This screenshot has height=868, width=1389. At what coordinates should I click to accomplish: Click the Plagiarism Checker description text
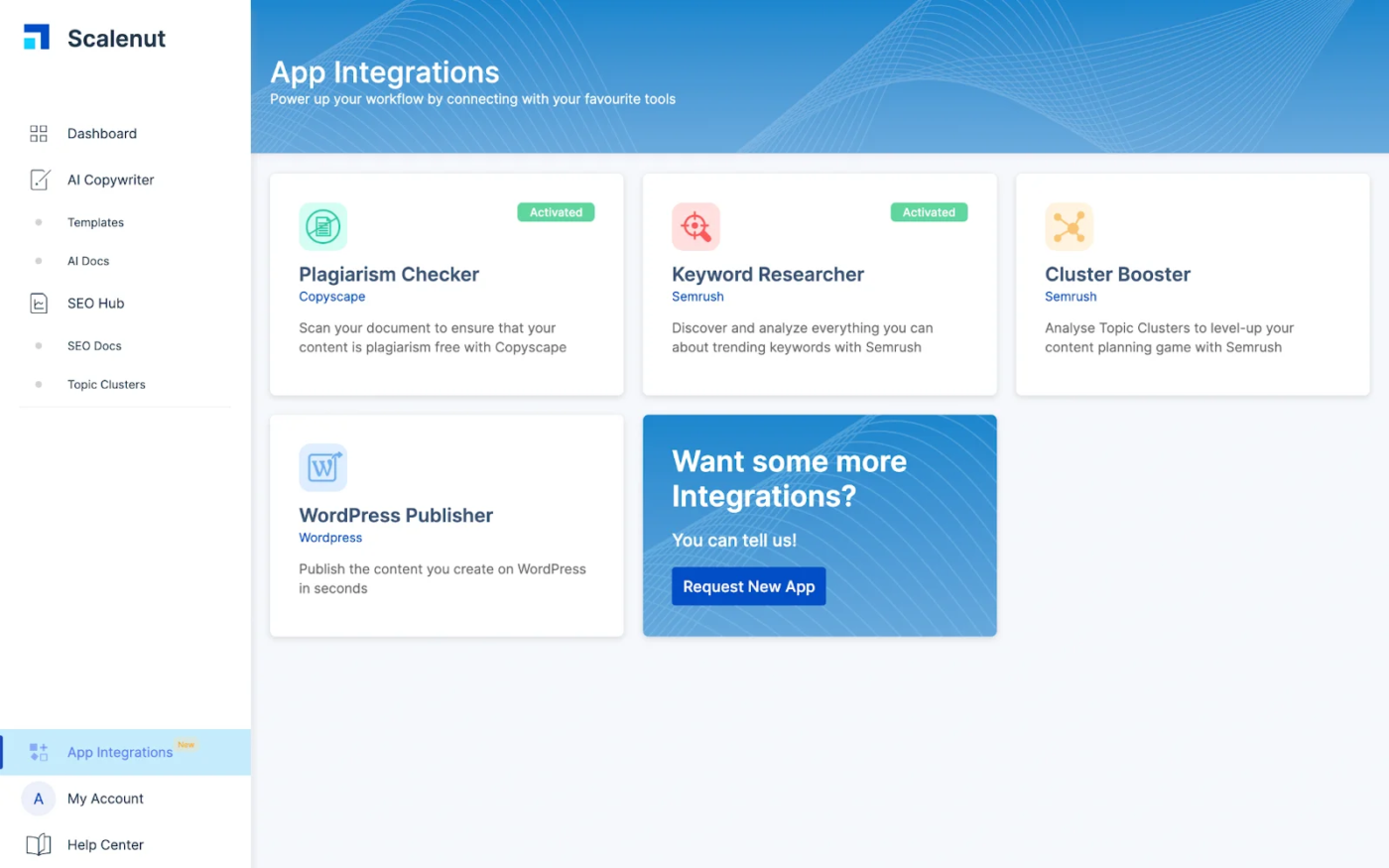click(433, 337)
